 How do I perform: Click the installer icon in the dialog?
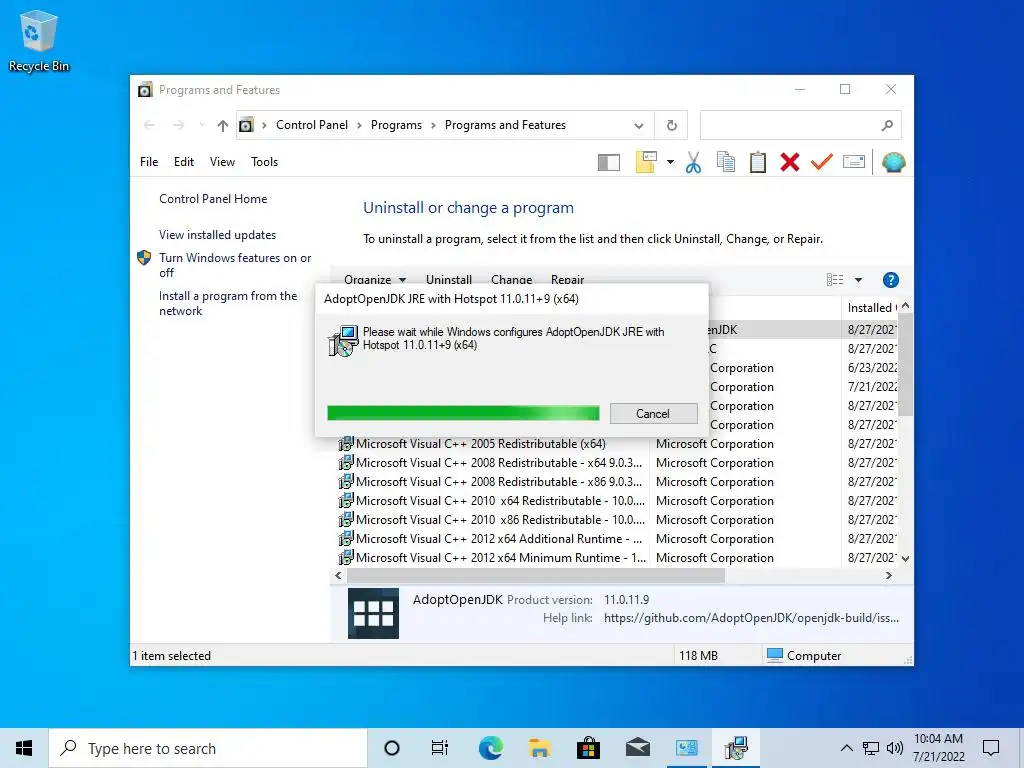point(343,341)
